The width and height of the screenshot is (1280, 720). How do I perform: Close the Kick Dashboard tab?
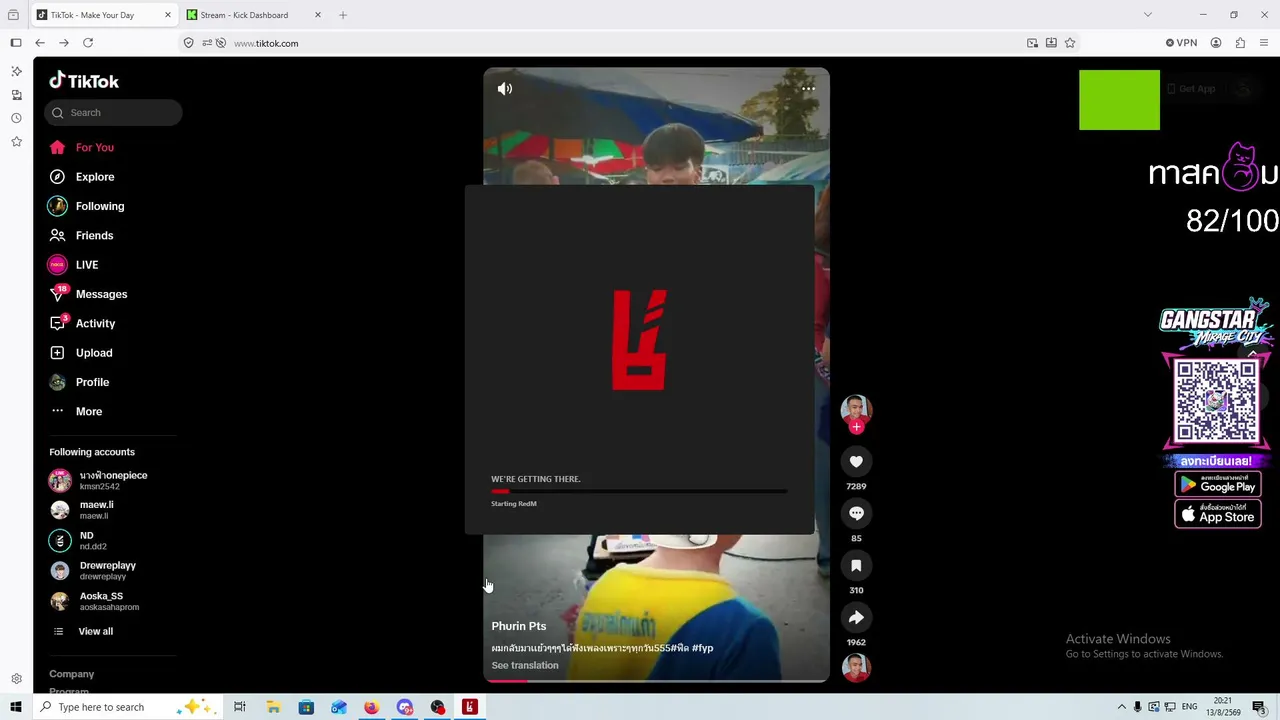318,15
